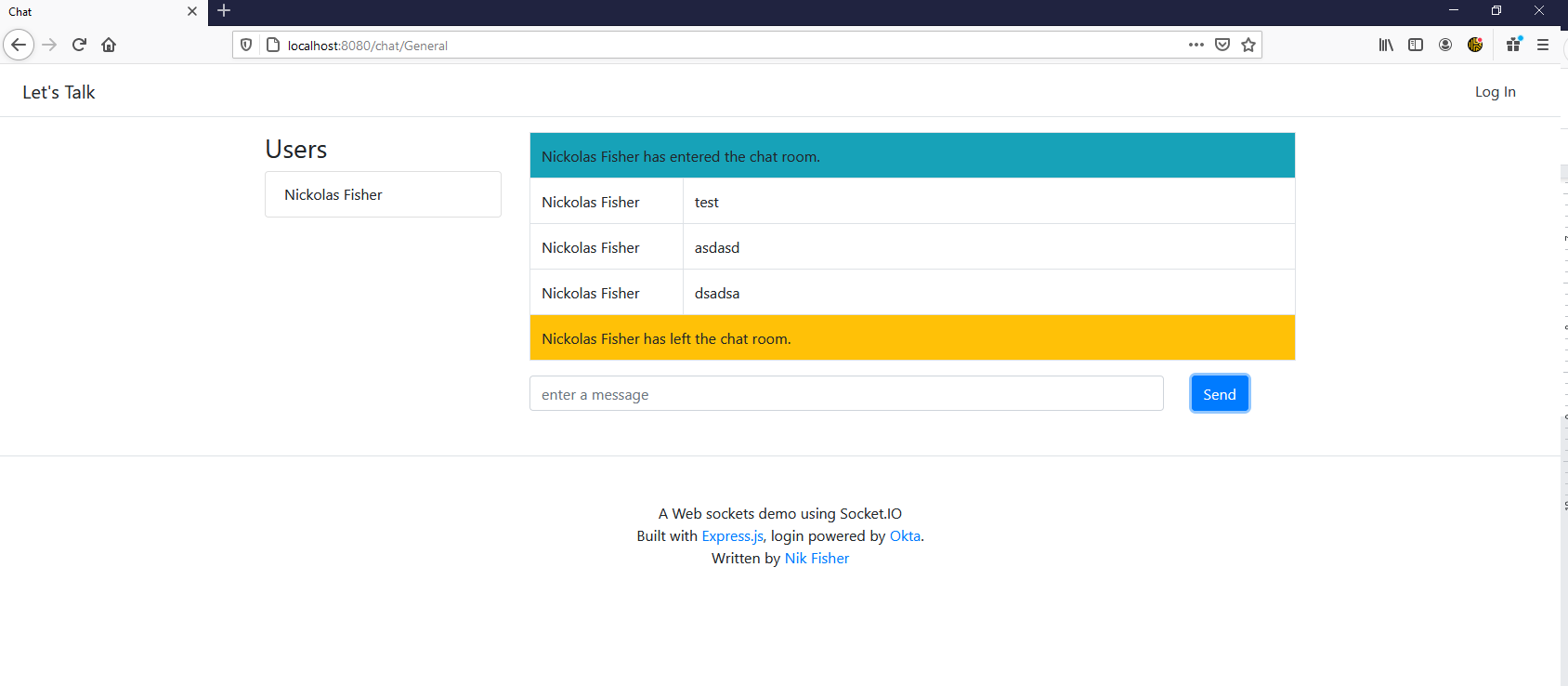Close the Chat tab
The image size is (1568, 686).
coord(192,11)
